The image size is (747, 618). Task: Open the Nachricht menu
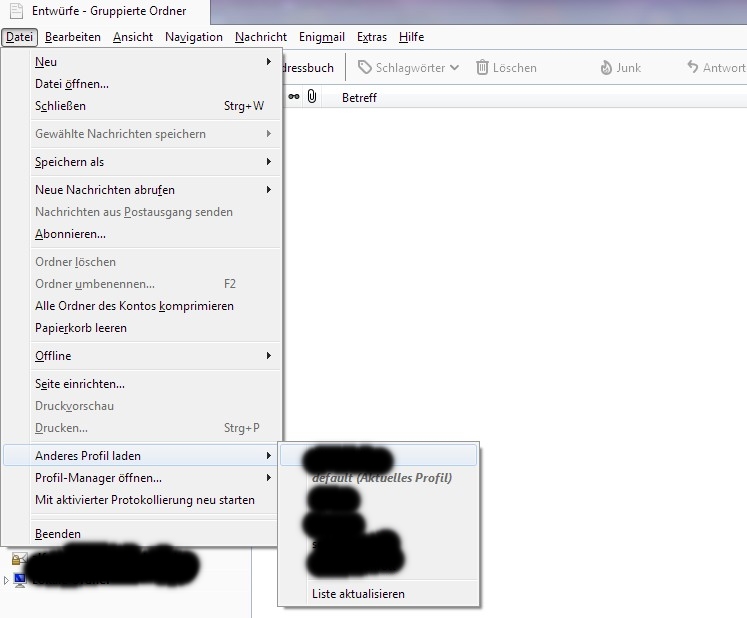coord(261,37)
